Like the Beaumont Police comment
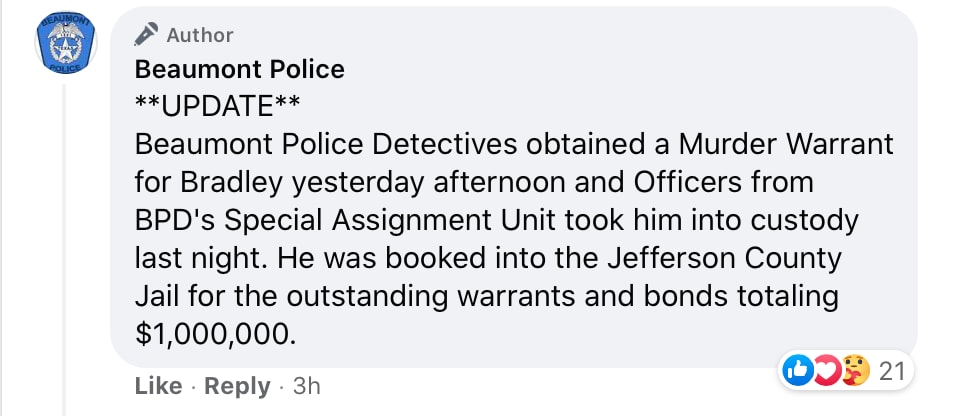The width and height of the screenshot is (954, 416). 158,386
